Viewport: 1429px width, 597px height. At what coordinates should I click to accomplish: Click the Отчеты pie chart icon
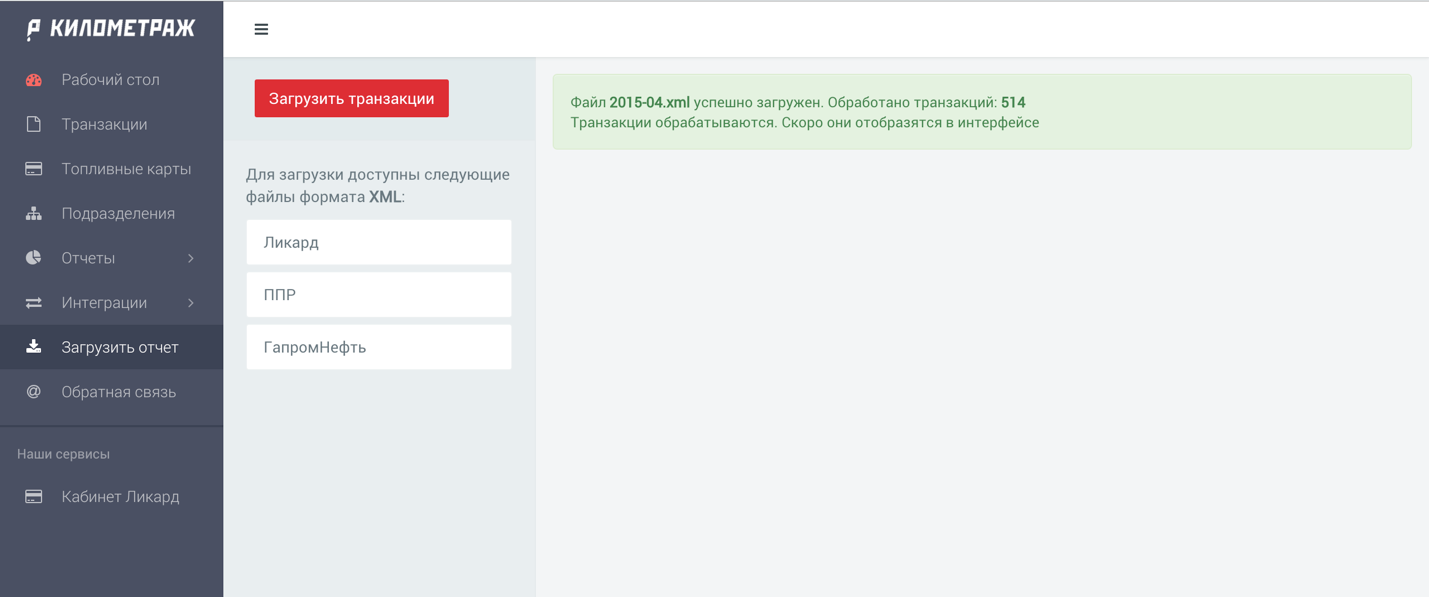tap(34, 258)
